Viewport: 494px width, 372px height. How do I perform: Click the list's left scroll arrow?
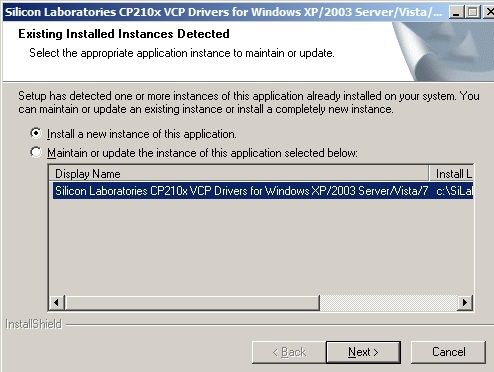click(x=56, y=303)
